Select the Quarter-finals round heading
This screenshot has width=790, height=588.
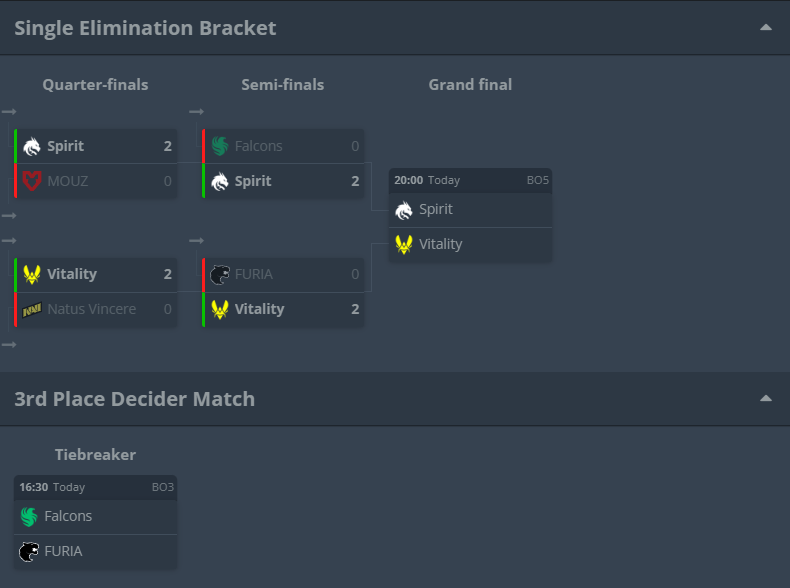pyautogui.click(x=95, y=85)
